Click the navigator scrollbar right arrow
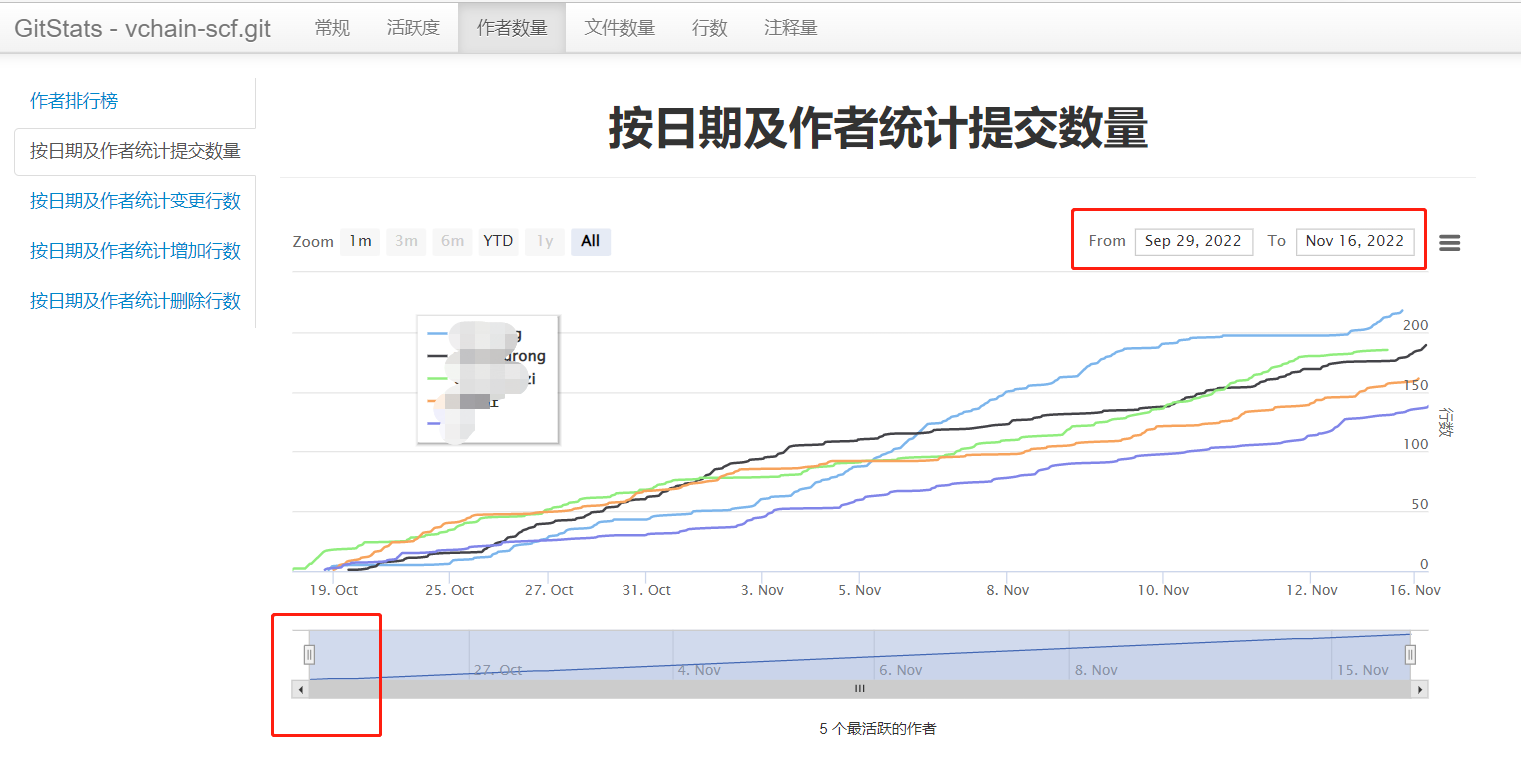The image size is (1521, 776). [1419, 689]
